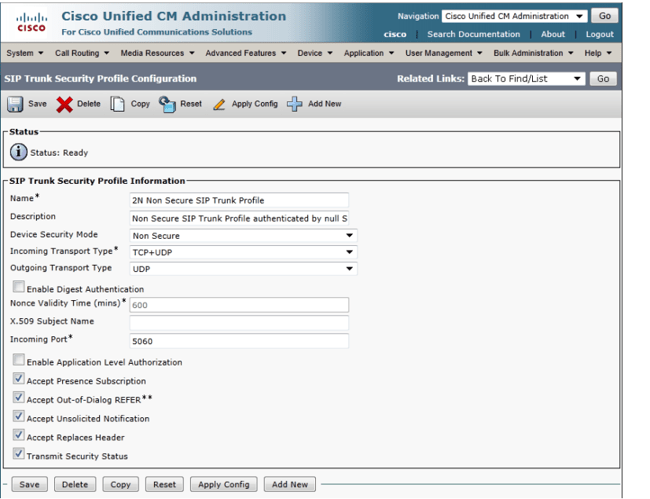Viewport: 650px width, 499px height.
Task: Open the Help menu
Action: 598,53
